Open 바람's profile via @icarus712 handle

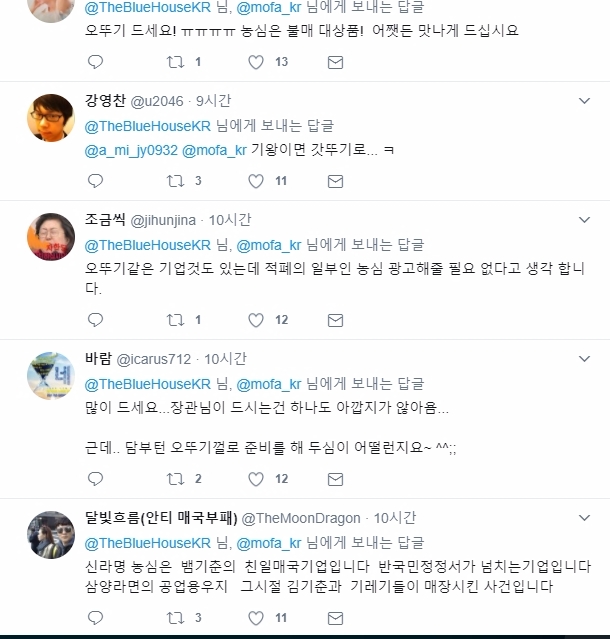click(154, 359)
